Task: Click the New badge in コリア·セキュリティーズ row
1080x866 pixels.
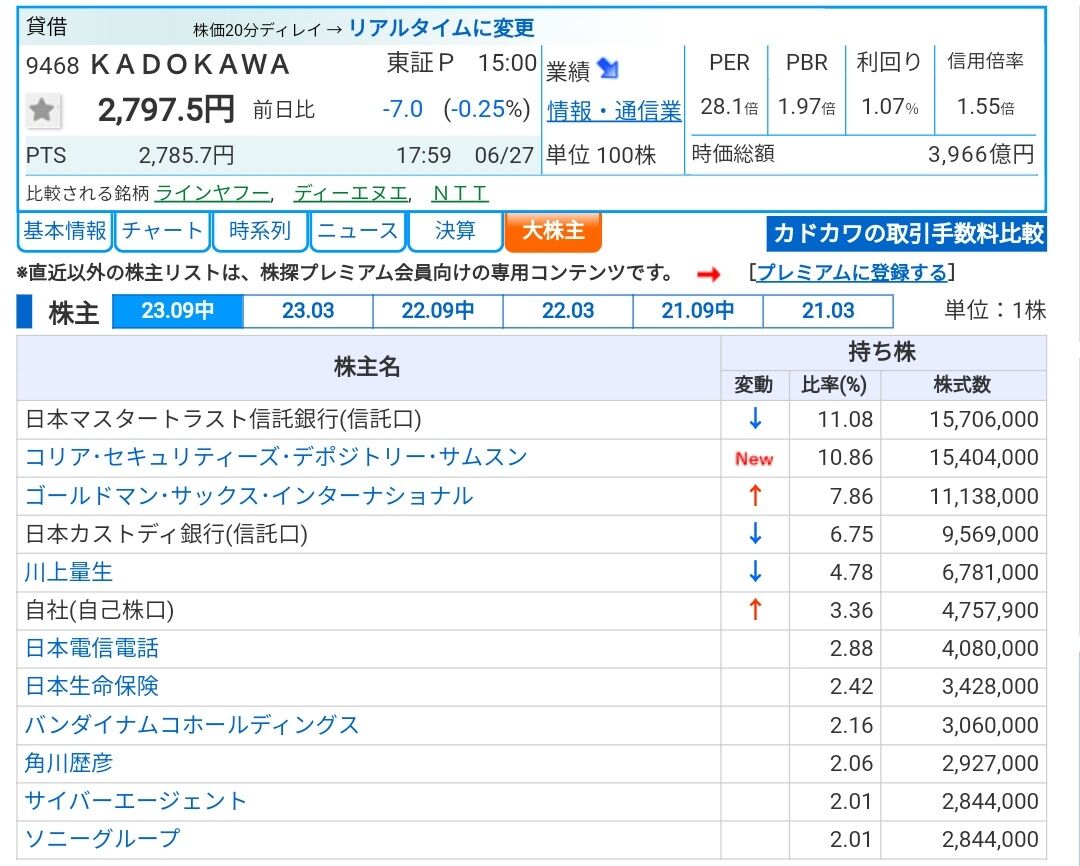Action: [754, 458]
